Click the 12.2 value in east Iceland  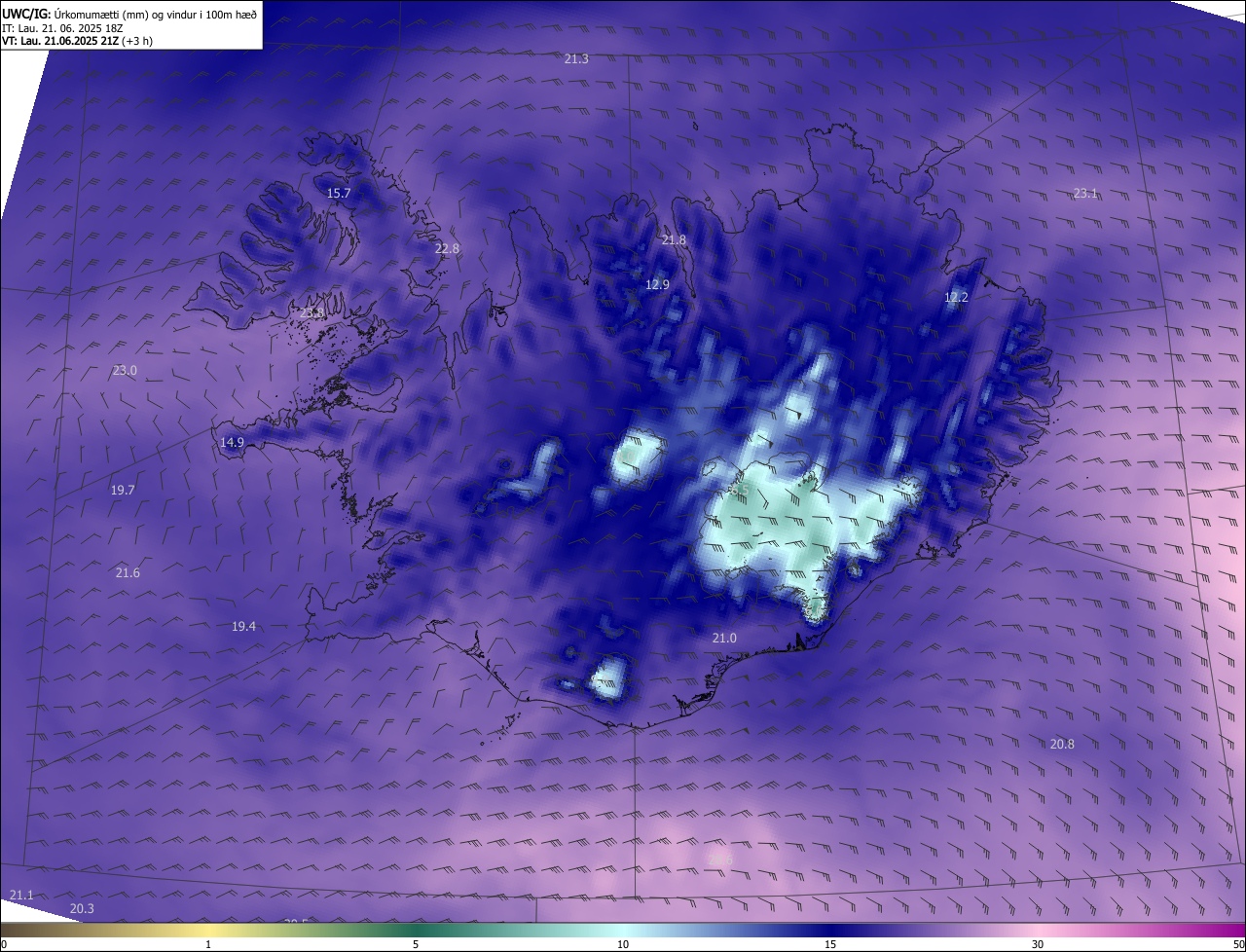[x=956, y=298]
